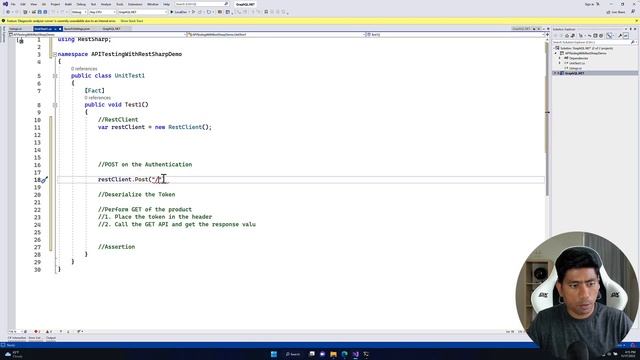Open the Debug configuration dropdown
The image size is (640, 360).
point(79,12)
